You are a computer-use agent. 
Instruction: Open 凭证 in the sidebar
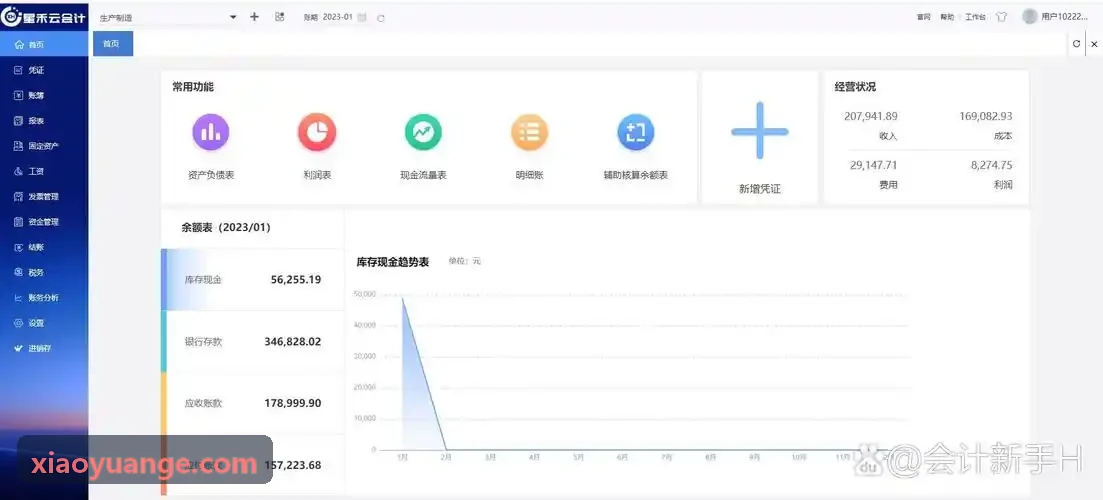(44, 70)
